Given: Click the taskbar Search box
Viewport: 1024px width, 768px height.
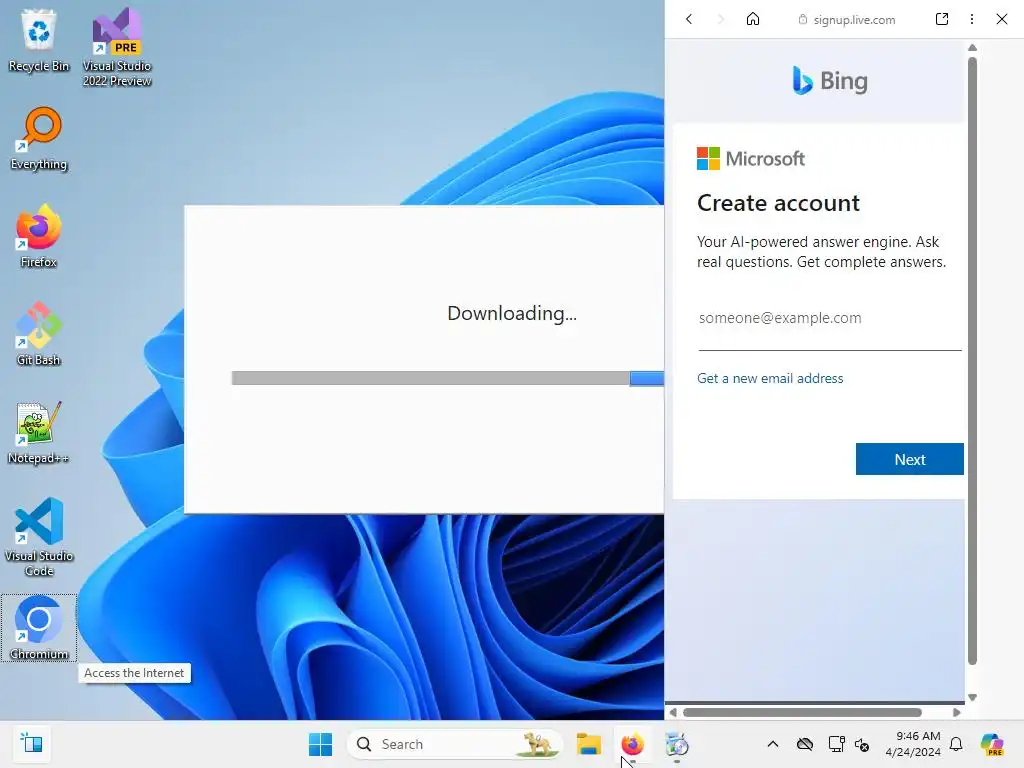Looking at the screenshot, I should [x=455, y=744].
